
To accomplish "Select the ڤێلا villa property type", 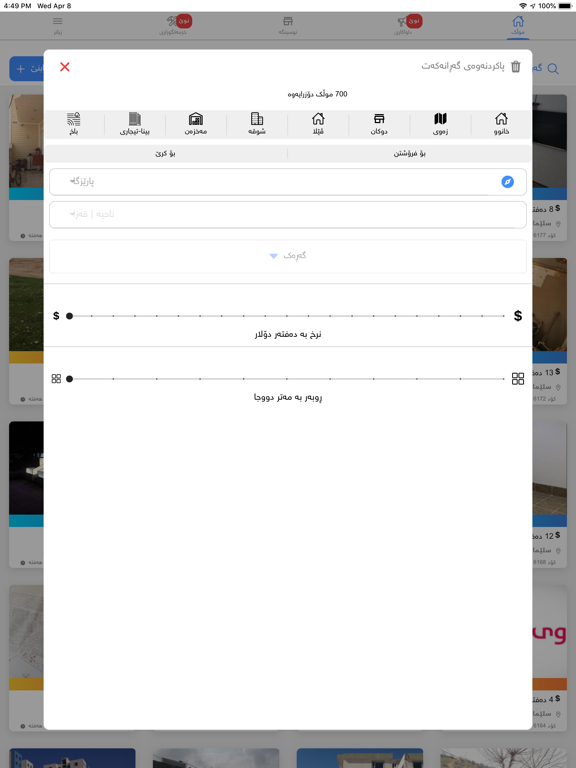I will (x=318, y=123).
